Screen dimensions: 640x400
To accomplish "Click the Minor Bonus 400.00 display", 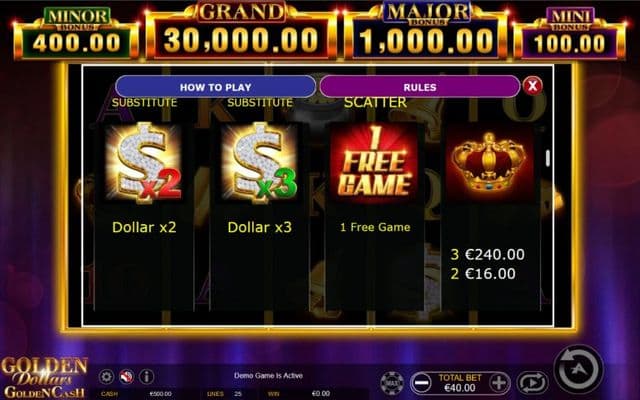I will 76,34.
